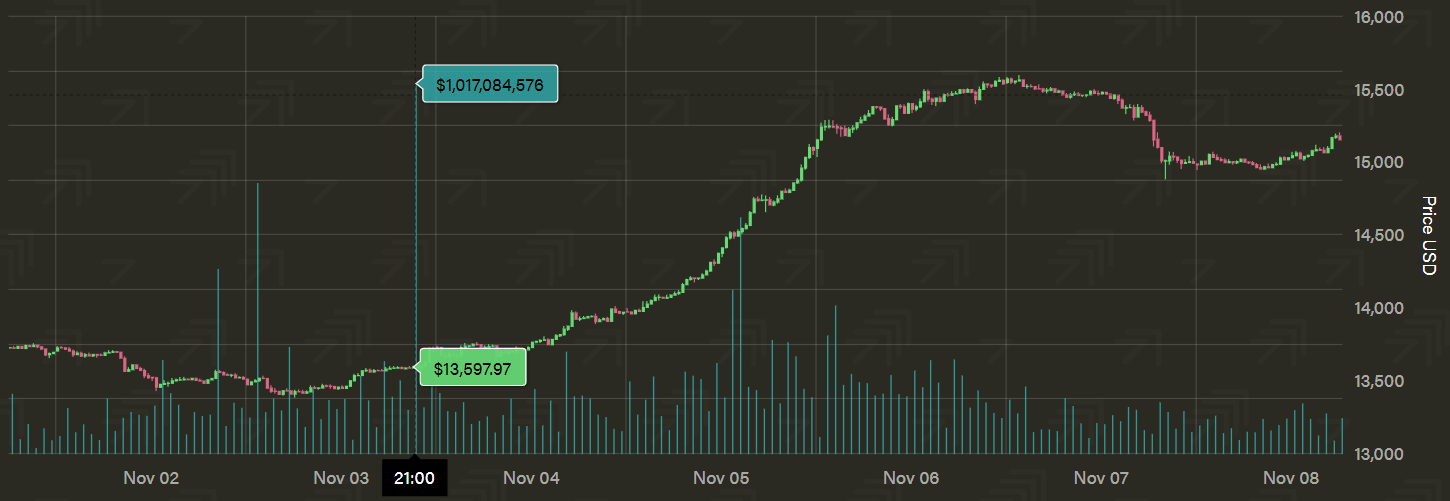The height and width of the screenshot is (501, 1450).
Task: Click the Nov 04 date label
Action: 531,478
